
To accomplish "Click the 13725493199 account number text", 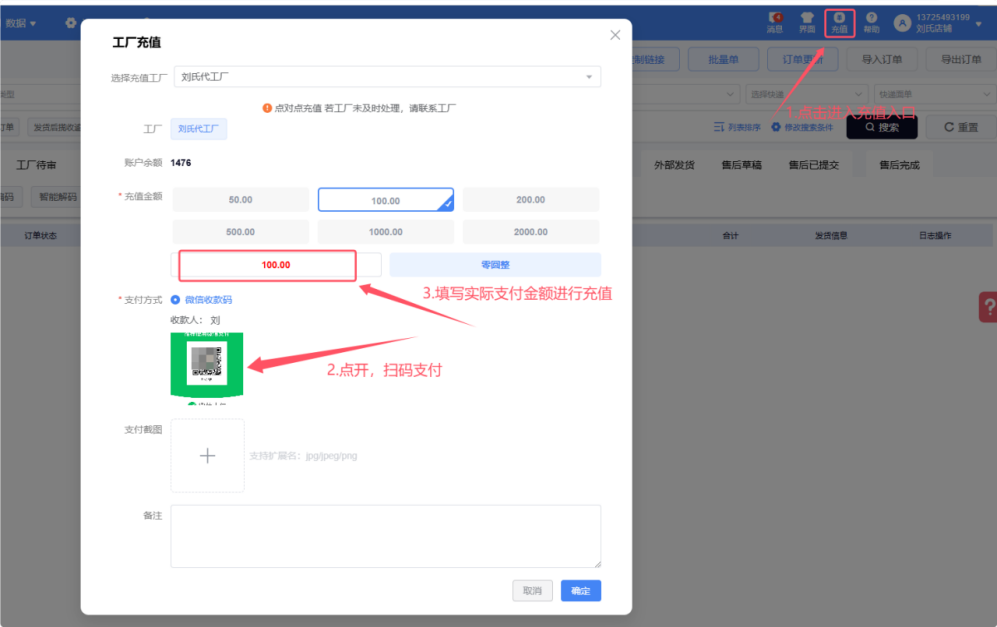I will tap(943, 17).
